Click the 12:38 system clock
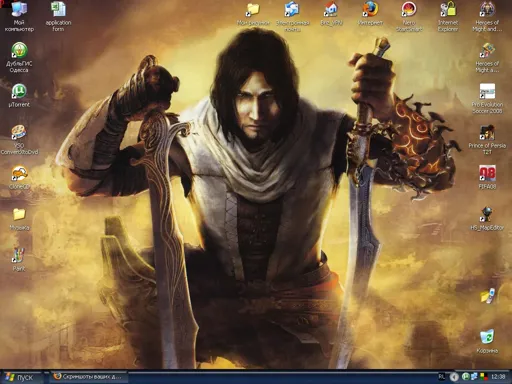Screen dimensions: 512x384 pyautogui.click(x=498, y=377)
